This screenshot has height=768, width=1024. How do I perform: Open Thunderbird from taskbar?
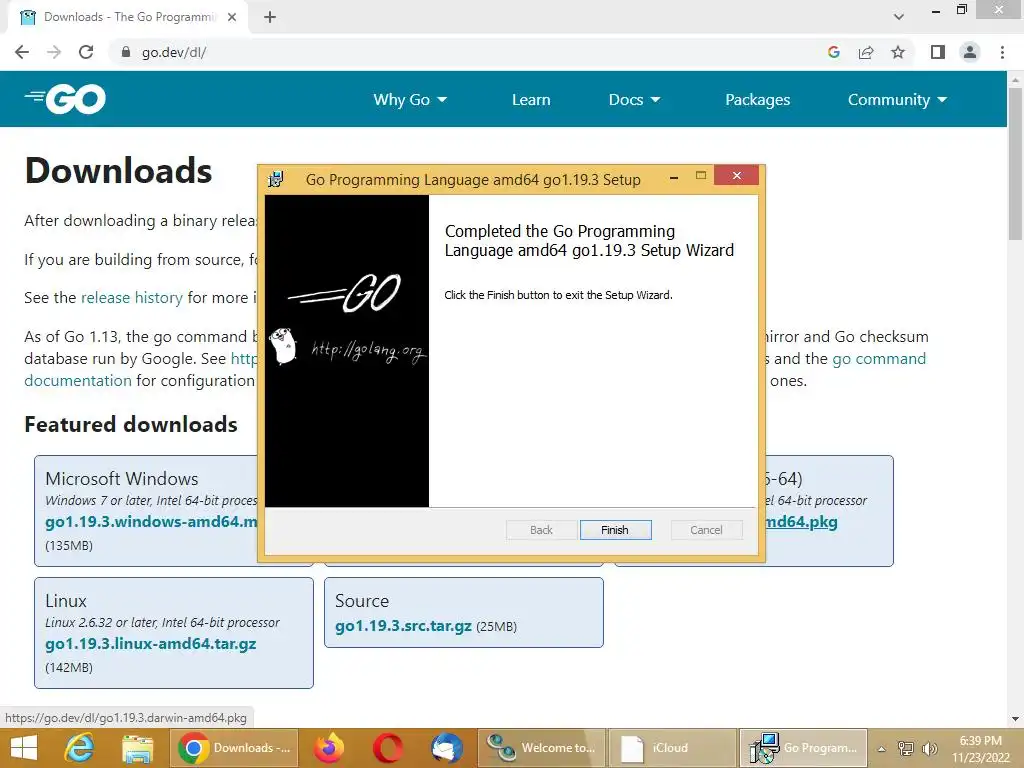pos(447,748)
